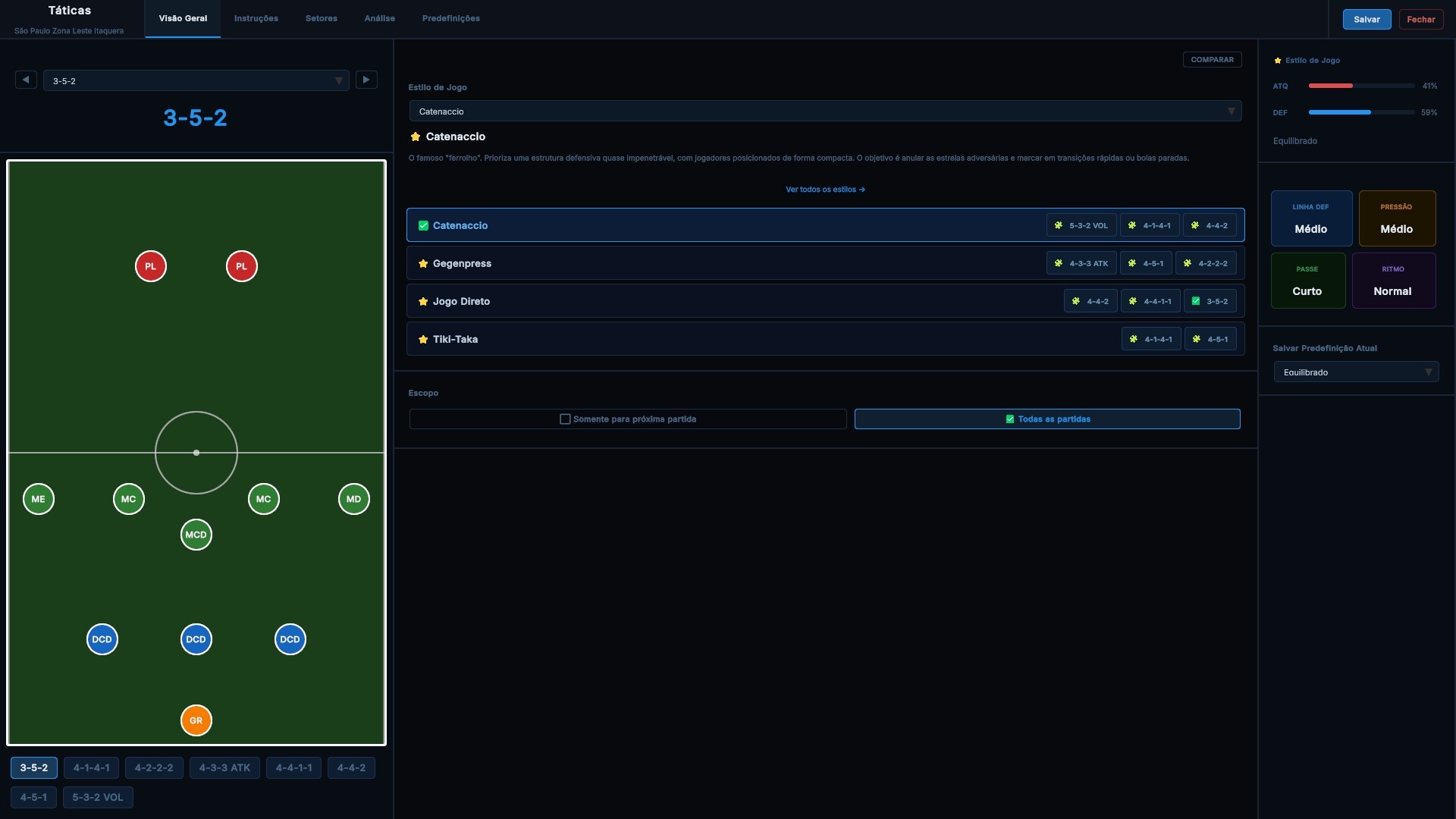Select the 3-5-2 formation button below pitch

click(x=34, y=767)
